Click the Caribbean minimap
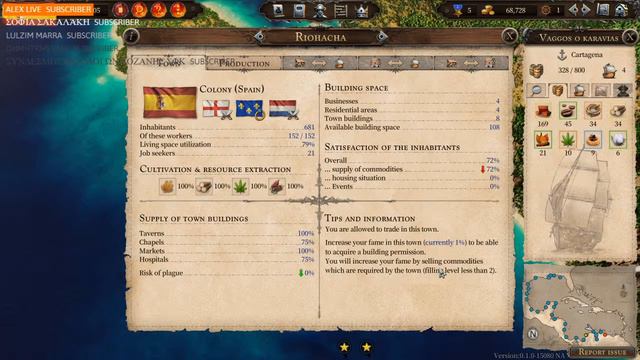 pyautogui.click(x=579, y=308)
